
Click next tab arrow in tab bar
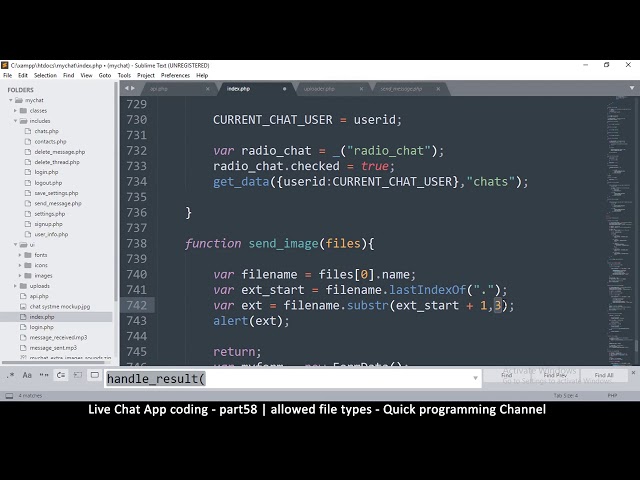click(x=133, y=88)
